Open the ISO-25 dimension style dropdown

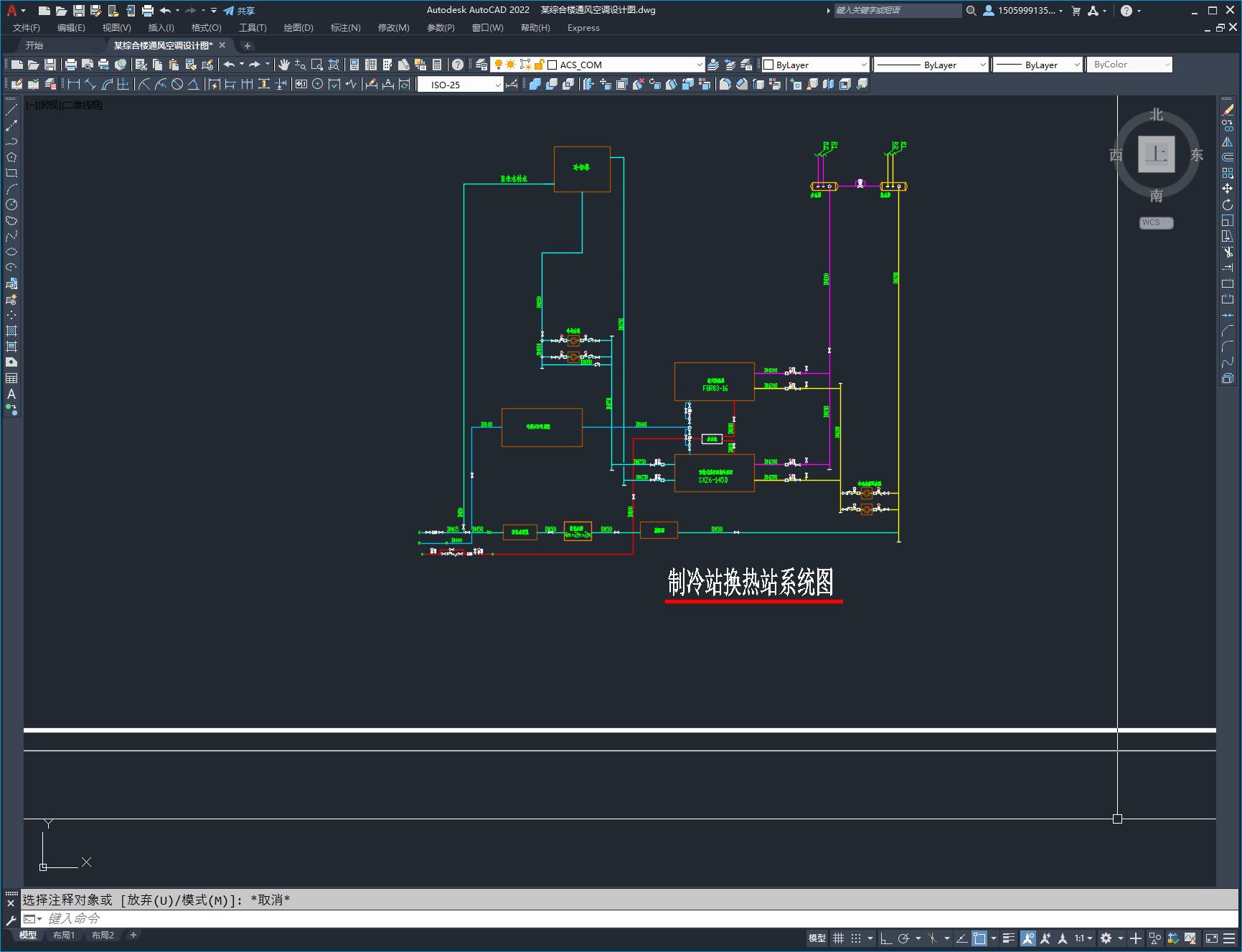[x=461, y=85]
